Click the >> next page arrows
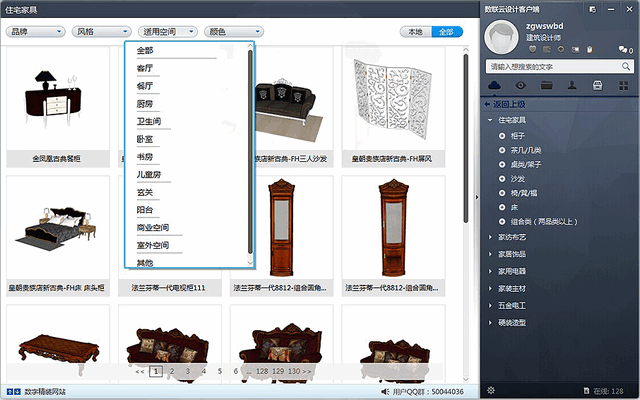The height and width of the screenshot is (400, 640). (x=307, y=371)
